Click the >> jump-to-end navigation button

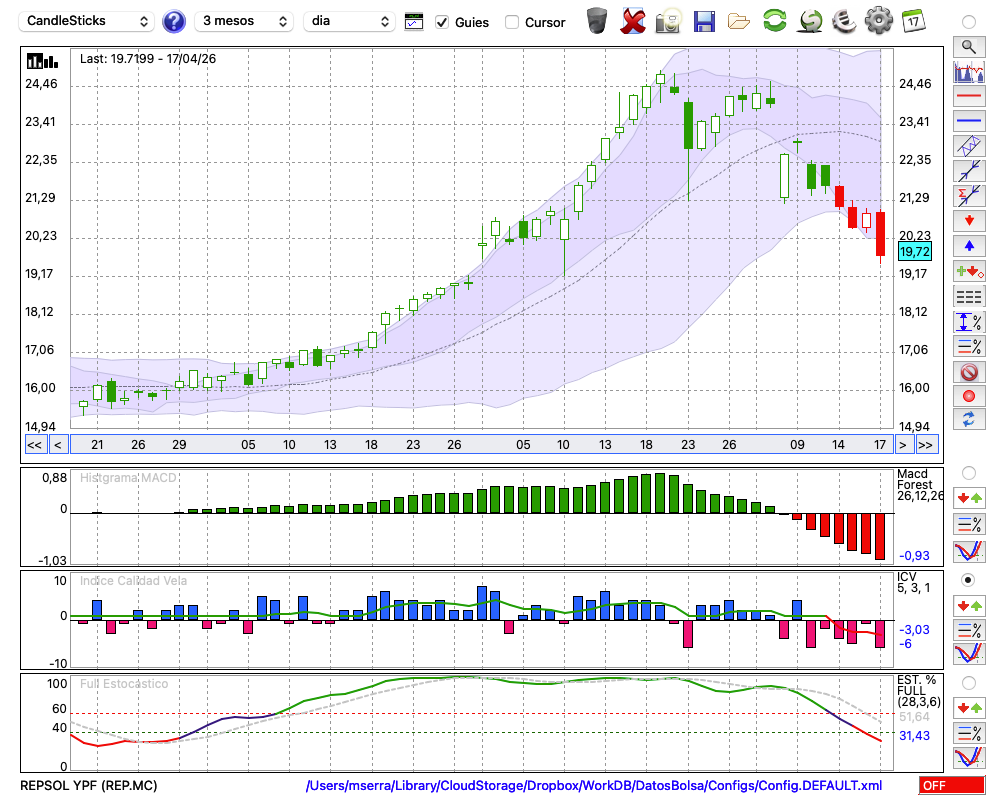pyautogui.click(x=925, y=445)
